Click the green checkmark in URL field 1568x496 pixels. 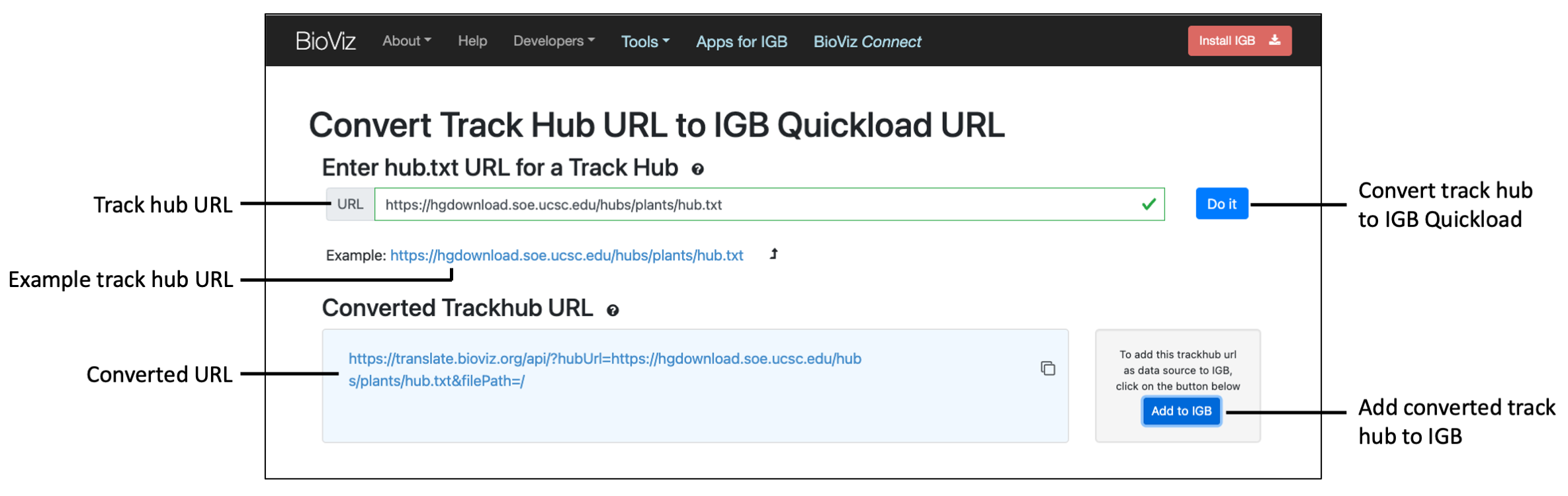pos(1149,204)
